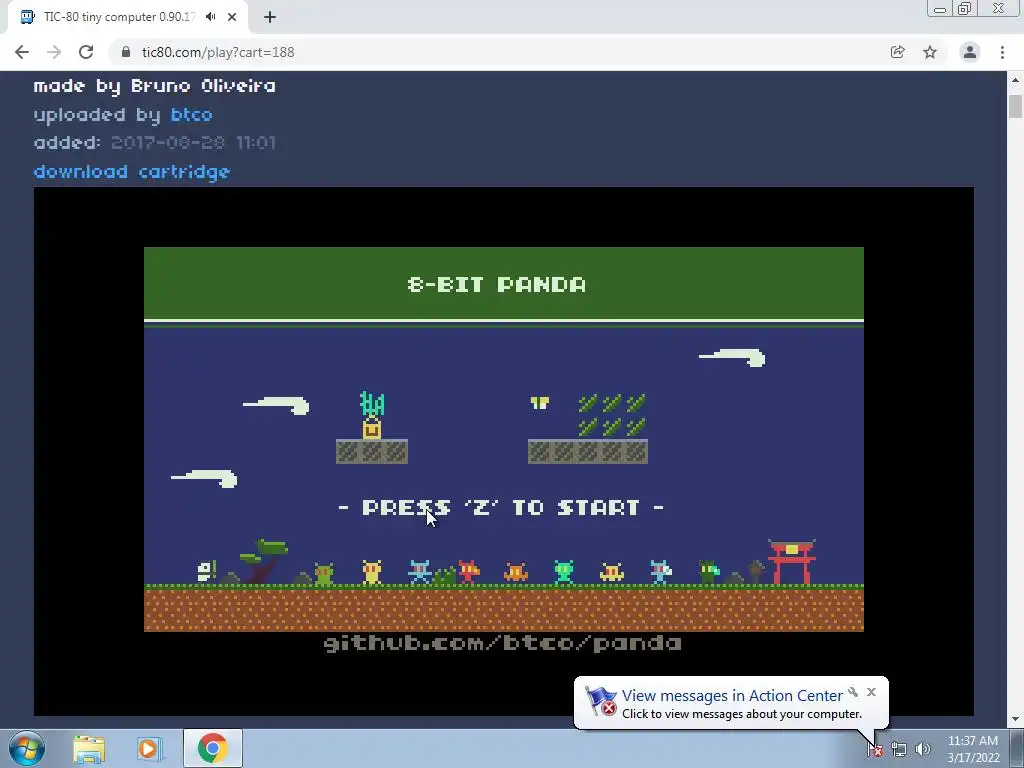Close the Action Center notification balloon
This screenshot has width=1024, height=768.
tap(871, 692)
